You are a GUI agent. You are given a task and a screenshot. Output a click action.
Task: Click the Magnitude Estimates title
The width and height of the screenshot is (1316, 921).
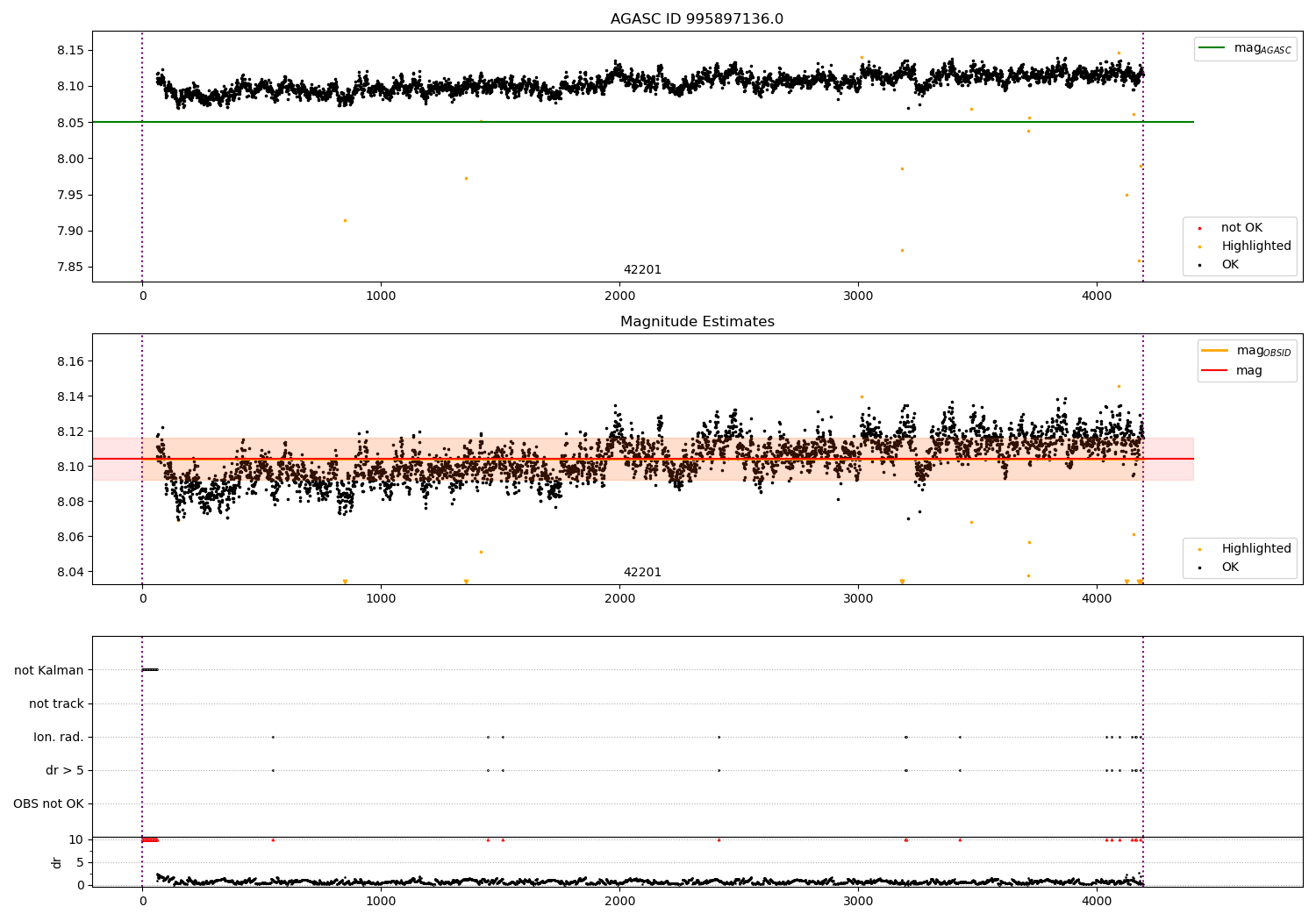pyautogui.click(x=697, y=322)
